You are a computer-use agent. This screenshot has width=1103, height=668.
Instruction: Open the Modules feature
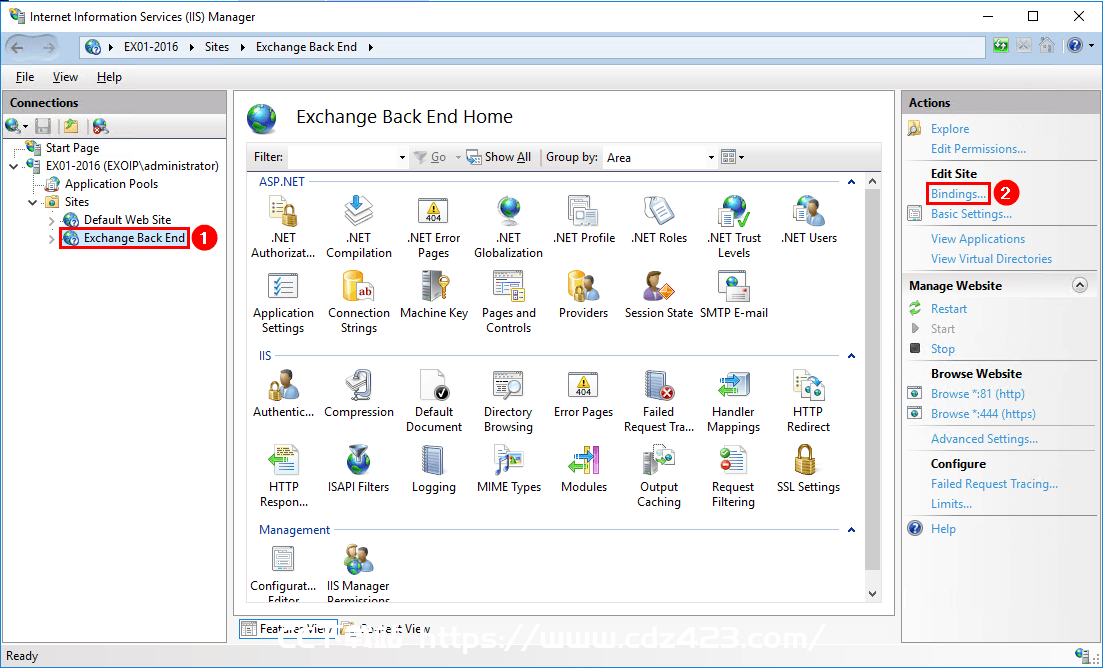coord(584,470)
